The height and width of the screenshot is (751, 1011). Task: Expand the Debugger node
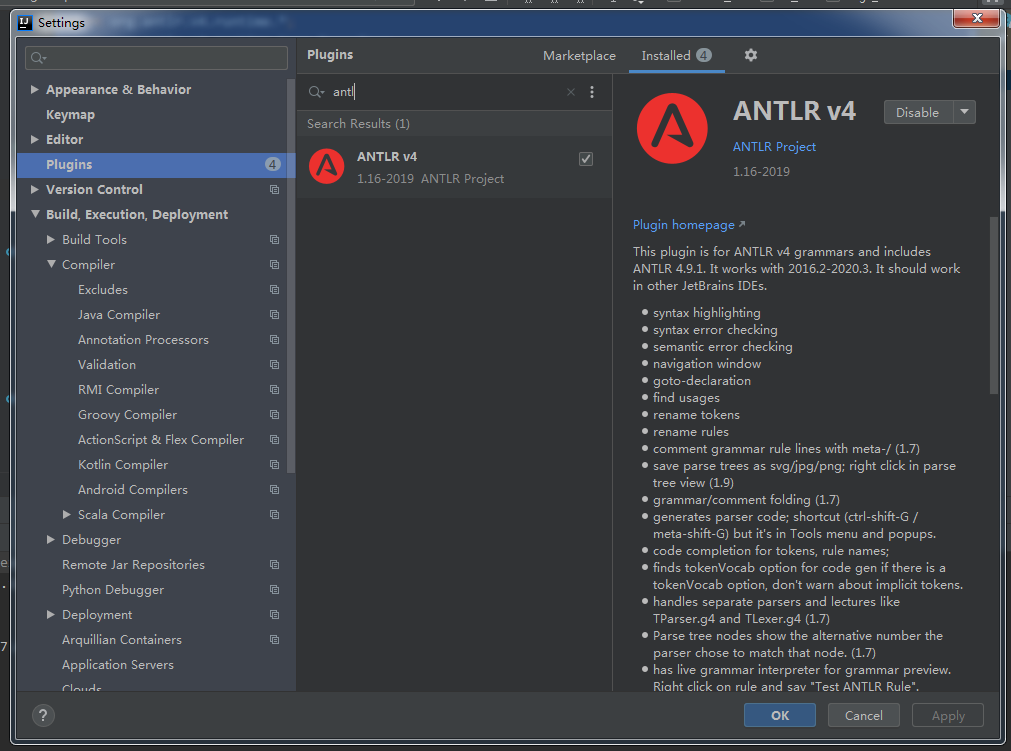[51, 540]
